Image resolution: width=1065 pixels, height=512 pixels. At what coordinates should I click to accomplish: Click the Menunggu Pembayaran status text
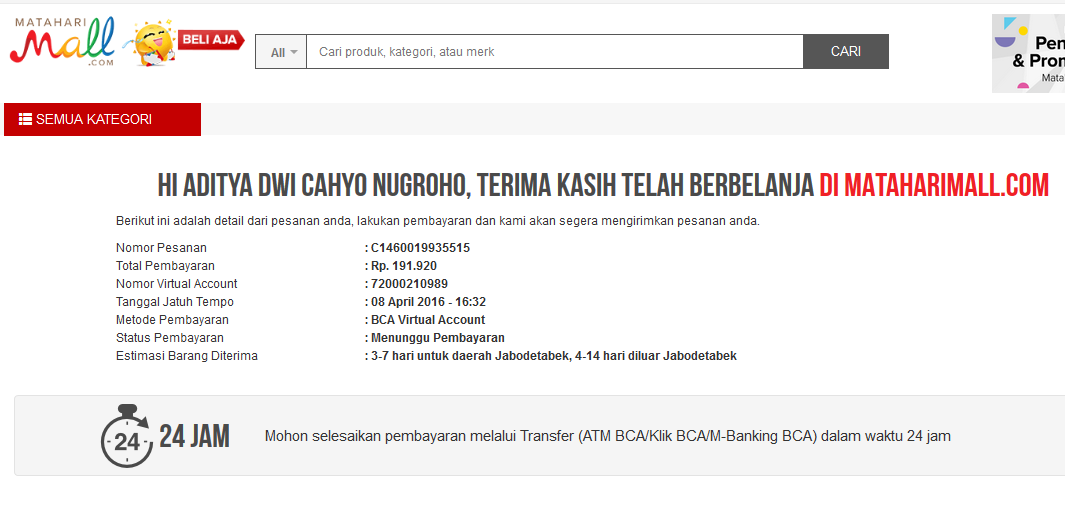pos(437,337)
